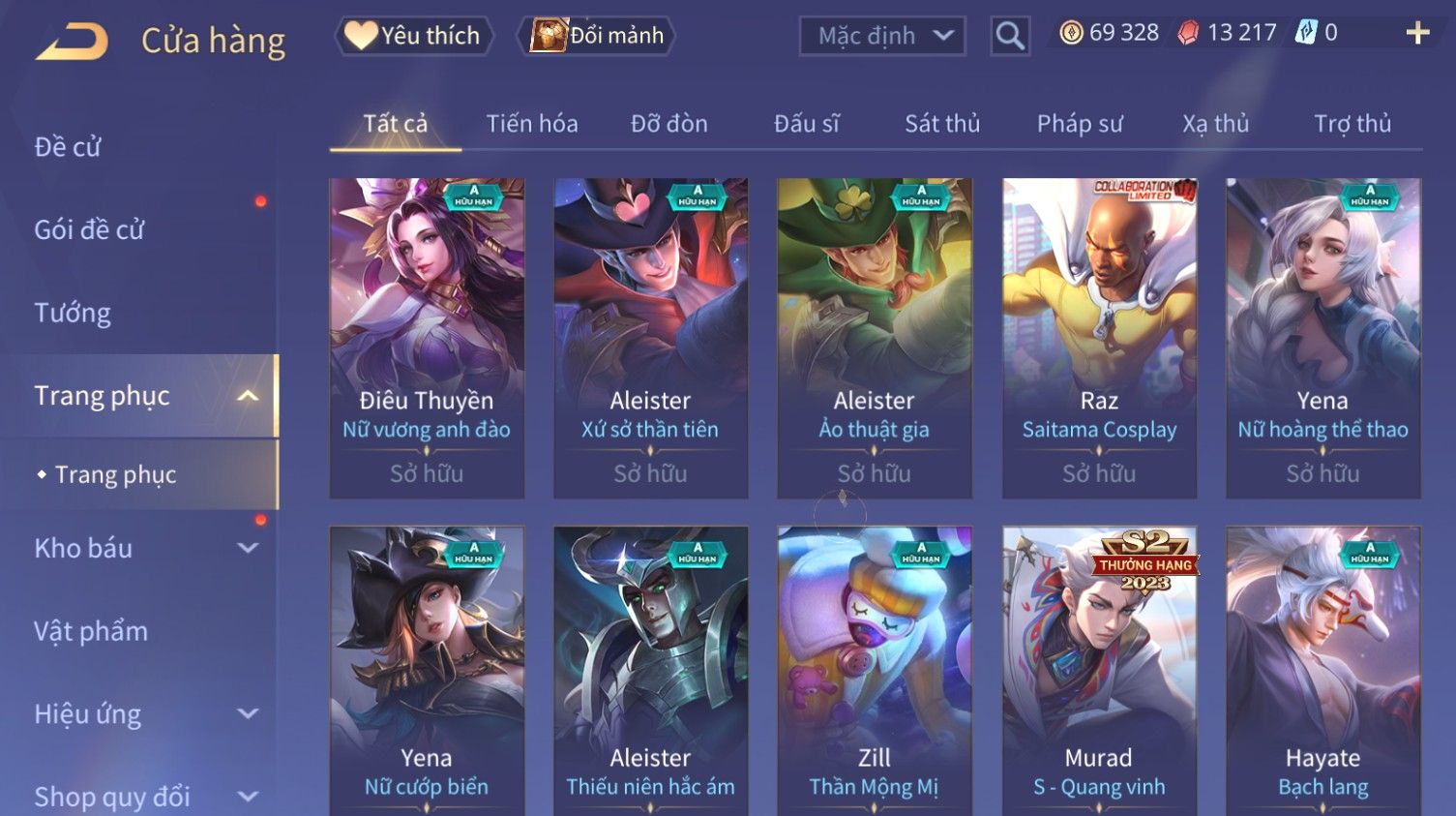Open search with the magnifier icon
The image size is (1456, 816).
point(1010,36)
